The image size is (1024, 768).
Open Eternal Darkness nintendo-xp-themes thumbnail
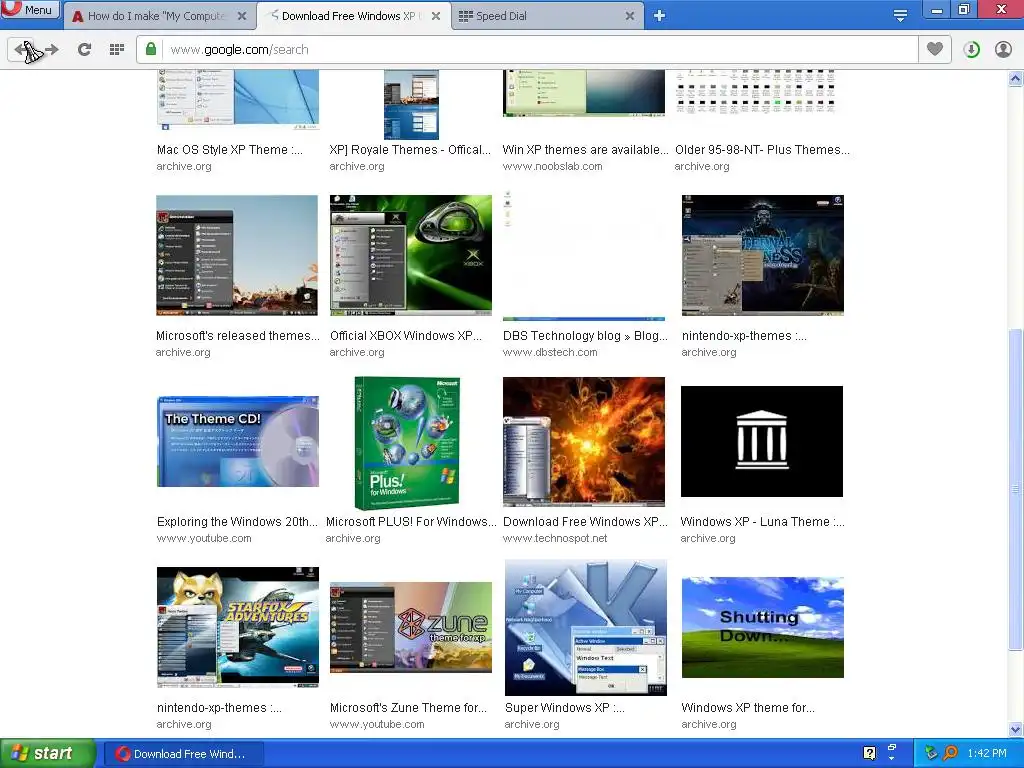coord(763,255)
